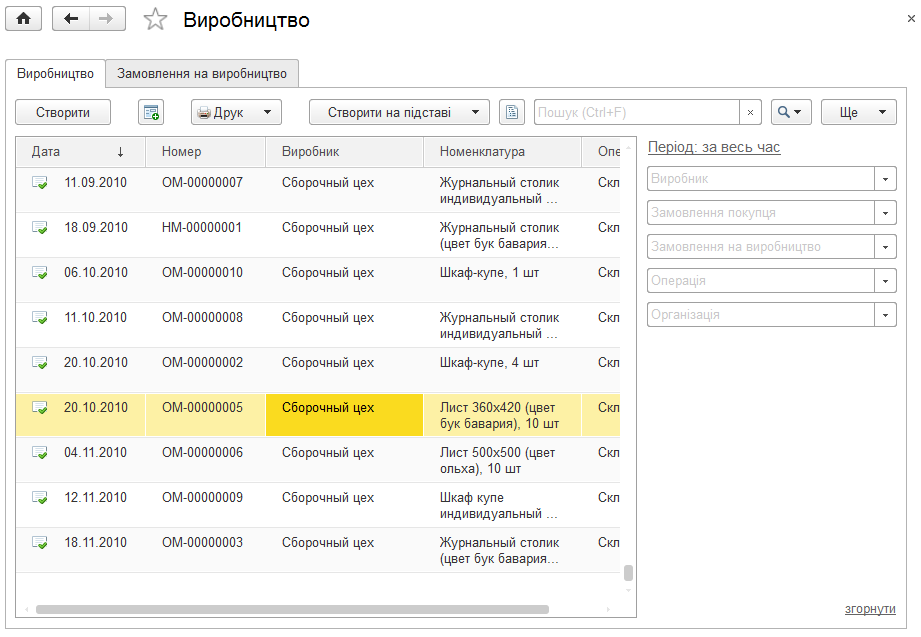Close the Виробництво form
Image resolution: width=921 pixels, height=637 pixels.
tap(911, 19)
